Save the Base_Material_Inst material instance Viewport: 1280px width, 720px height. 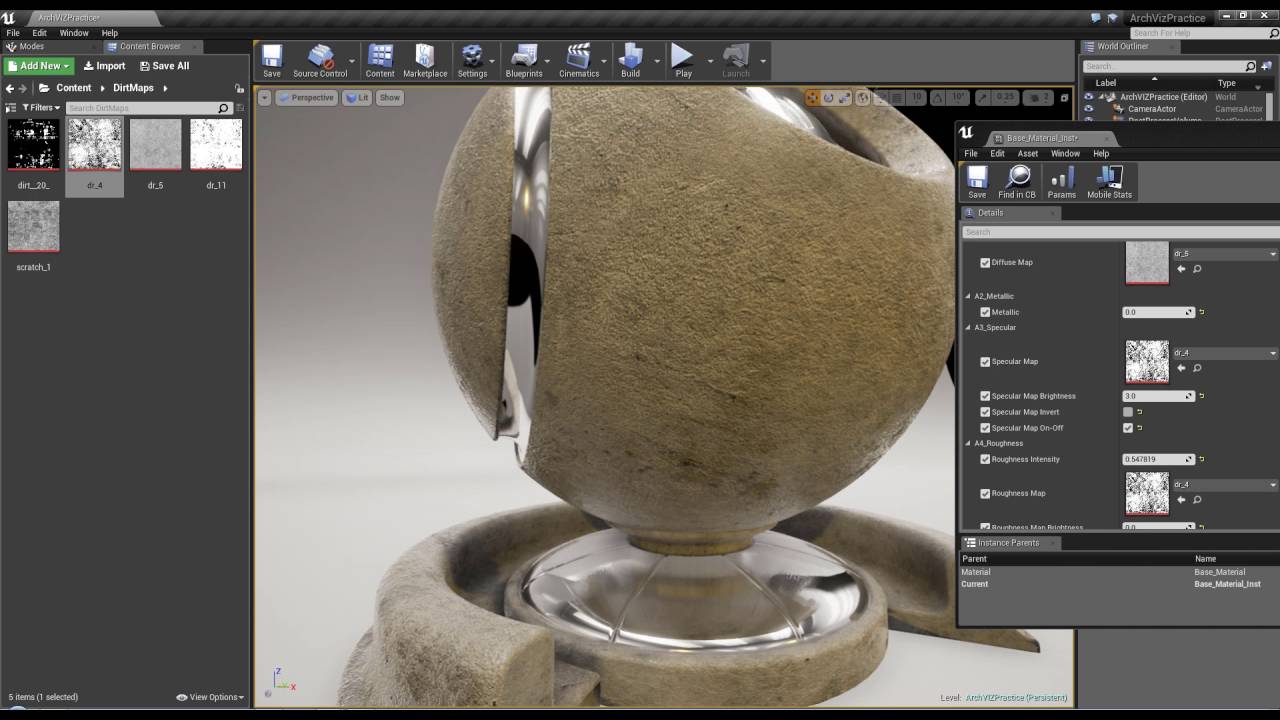[x=977, y=182]
